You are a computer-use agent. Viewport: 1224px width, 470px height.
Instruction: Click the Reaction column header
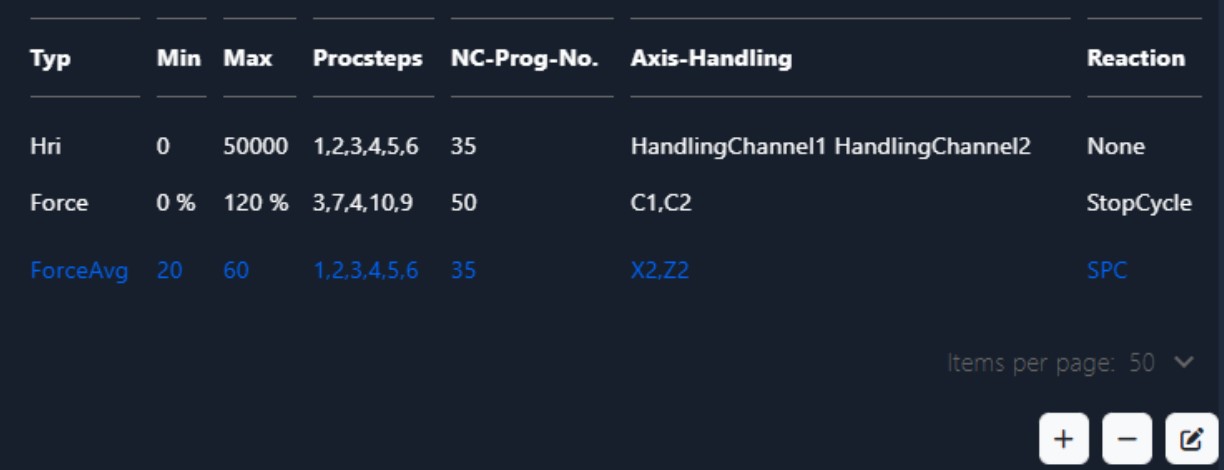1136,59
